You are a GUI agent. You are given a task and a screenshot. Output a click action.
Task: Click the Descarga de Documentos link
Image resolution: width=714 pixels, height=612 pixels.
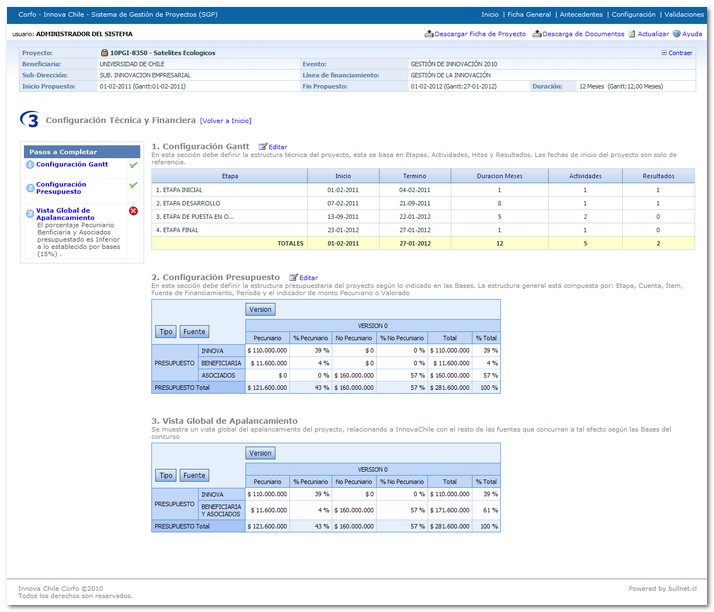pos(583,34)
